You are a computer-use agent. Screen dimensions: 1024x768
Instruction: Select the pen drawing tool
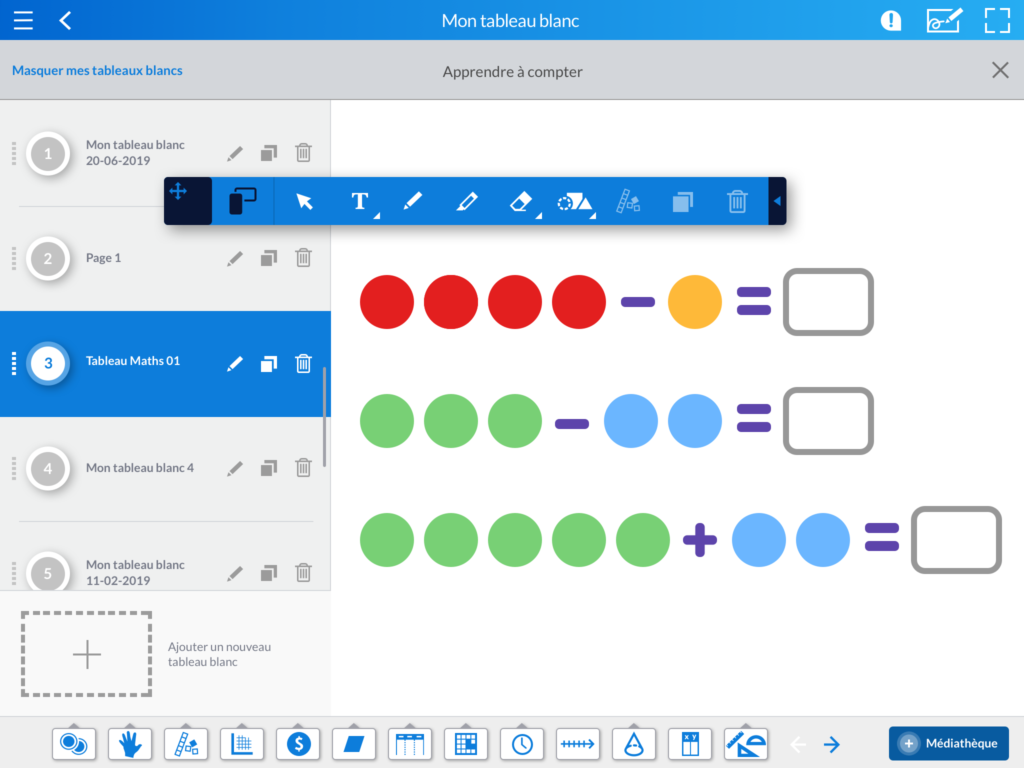tap(413, 201)
